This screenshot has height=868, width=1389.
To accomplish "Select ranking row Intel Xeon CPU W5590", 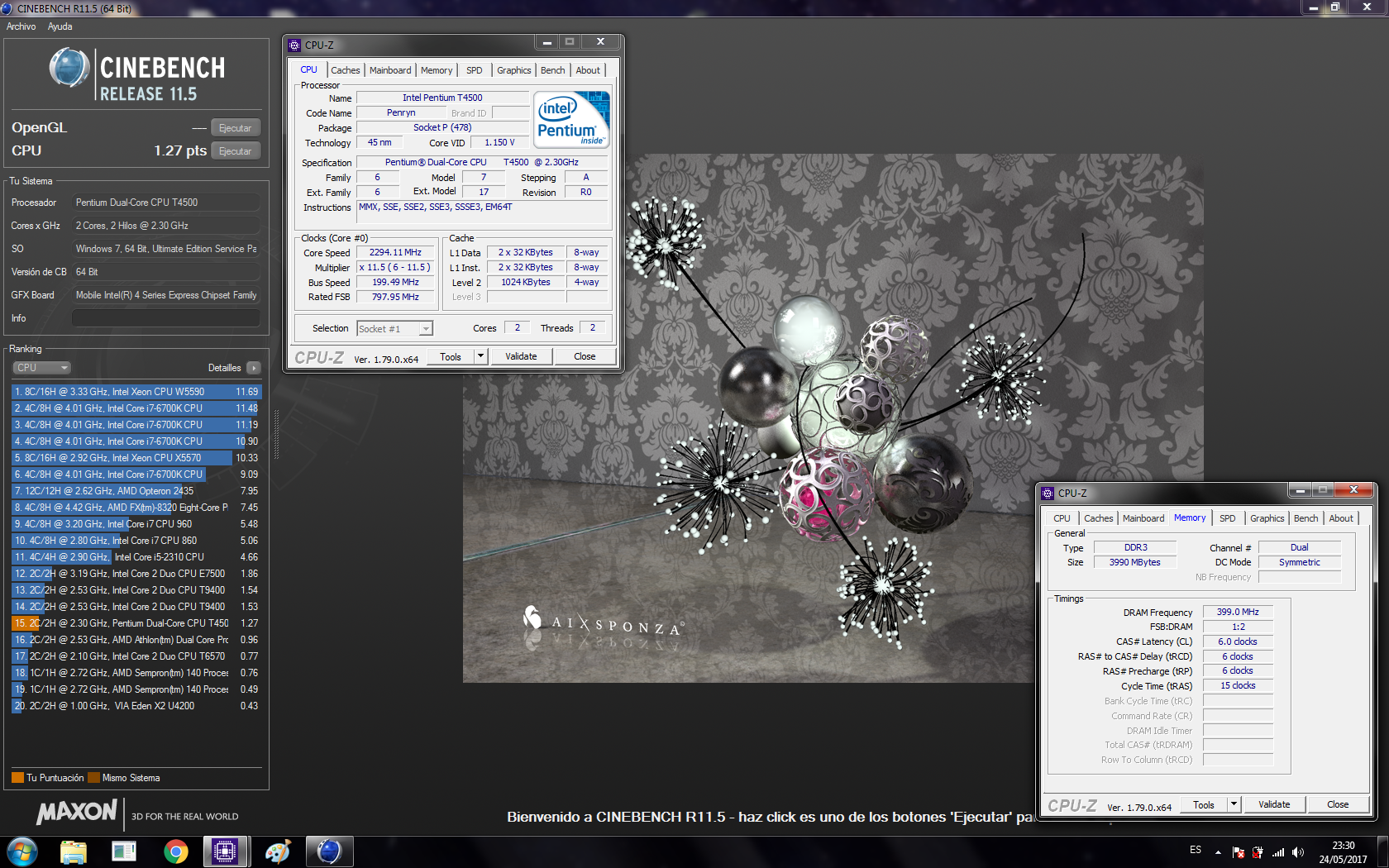I will point(136,392).
